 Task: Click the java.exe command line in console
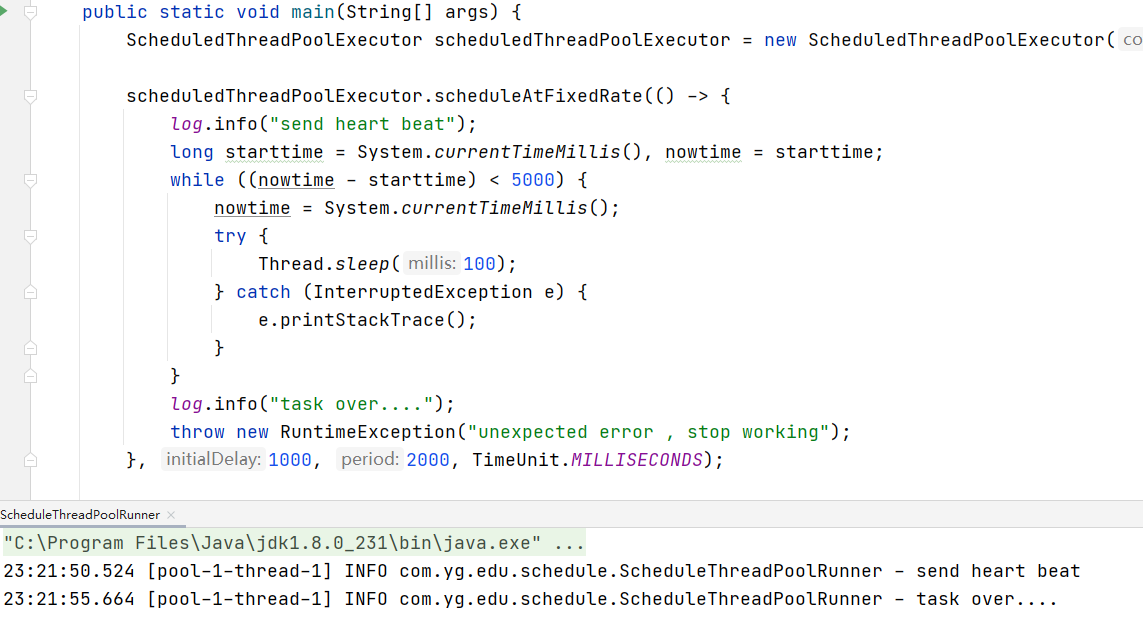(294, 544)
